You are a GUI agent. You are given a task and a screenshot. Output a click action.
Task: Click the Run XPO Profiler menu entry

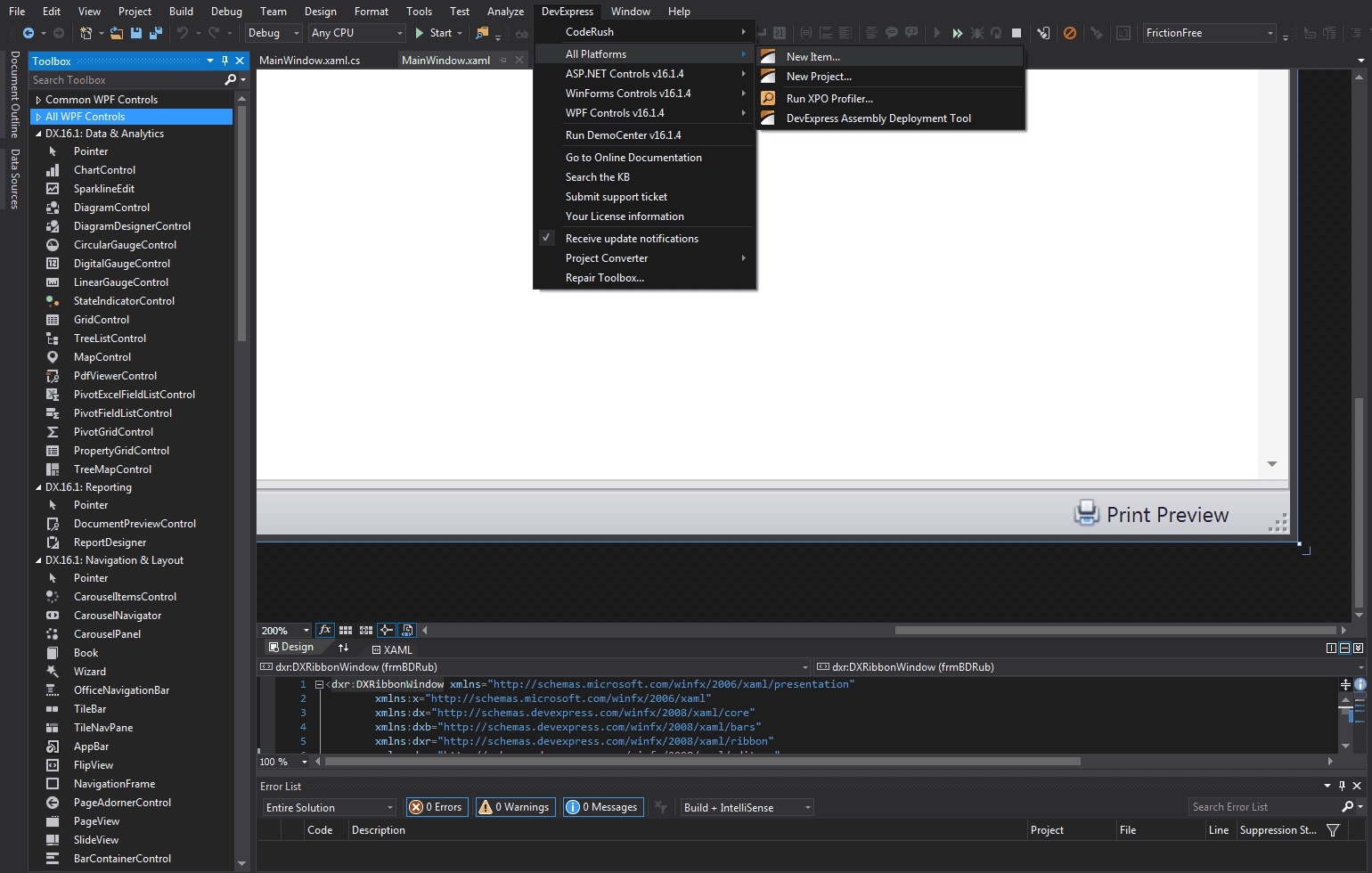pos(891,99)
